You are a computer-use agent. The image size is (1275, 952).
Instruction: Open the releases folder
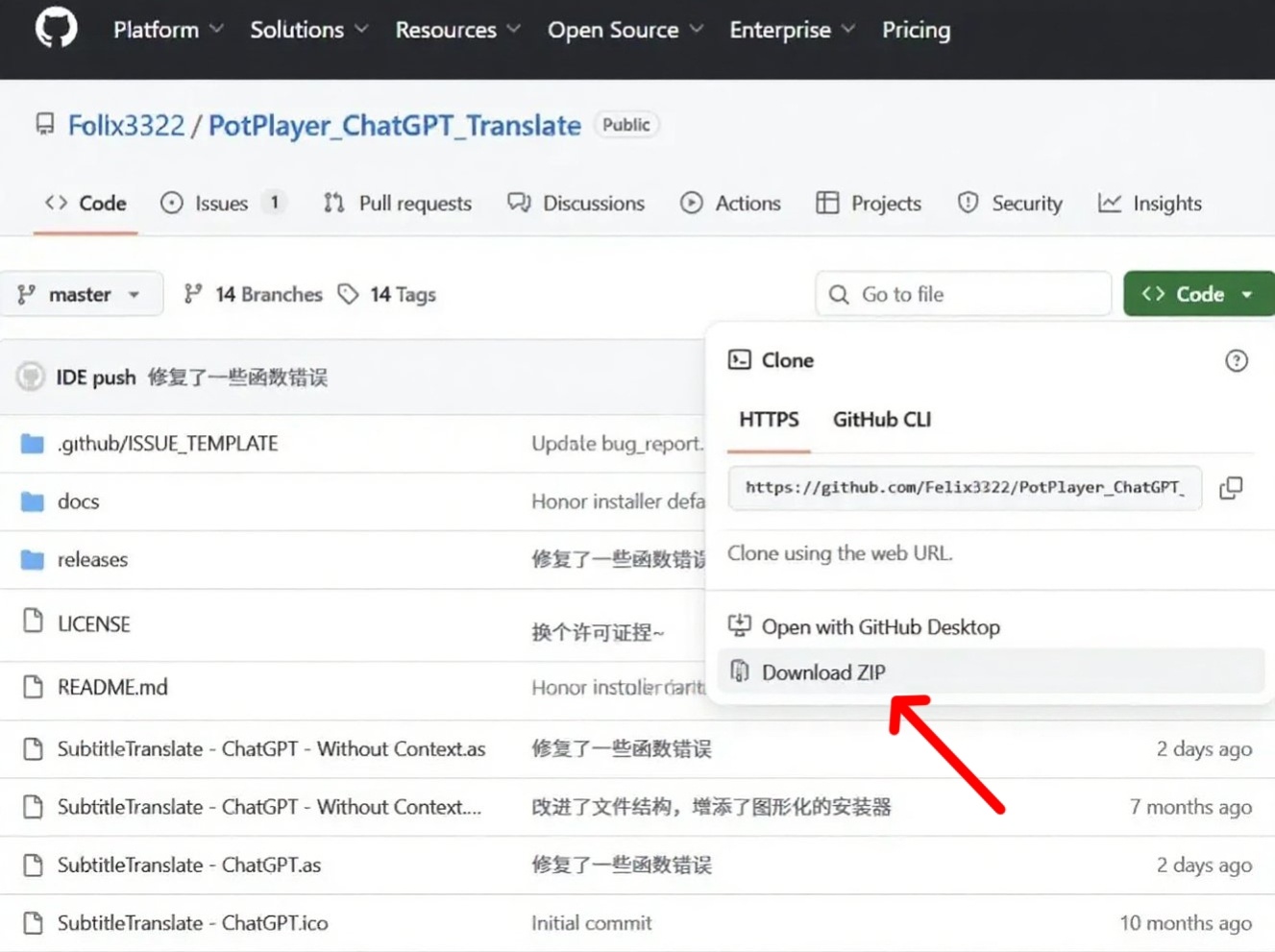tap(92, 559)
